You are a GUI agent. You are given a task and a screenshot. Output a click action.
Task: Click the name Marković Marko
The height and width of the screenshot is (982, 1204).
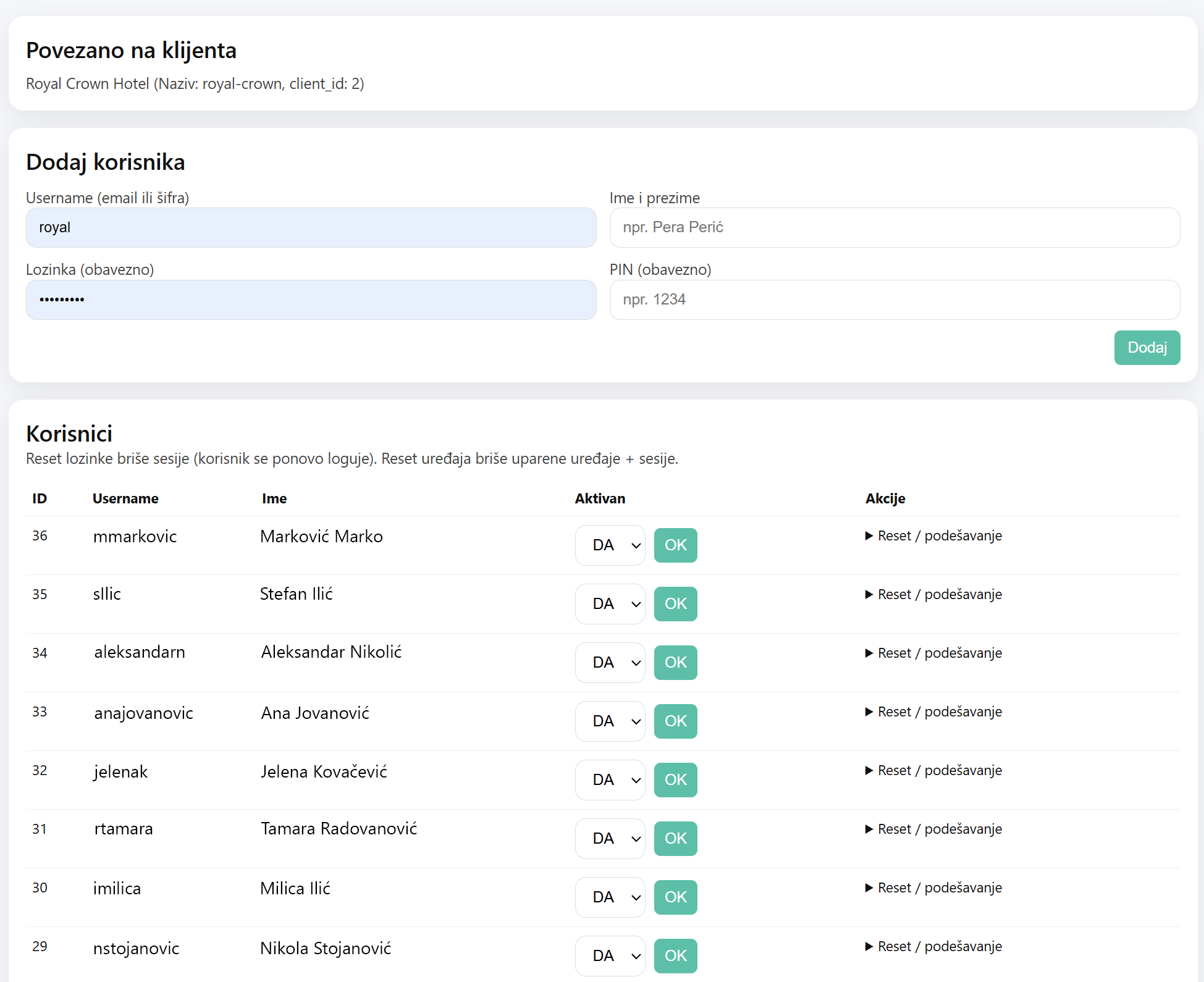[x=321, y=537]
